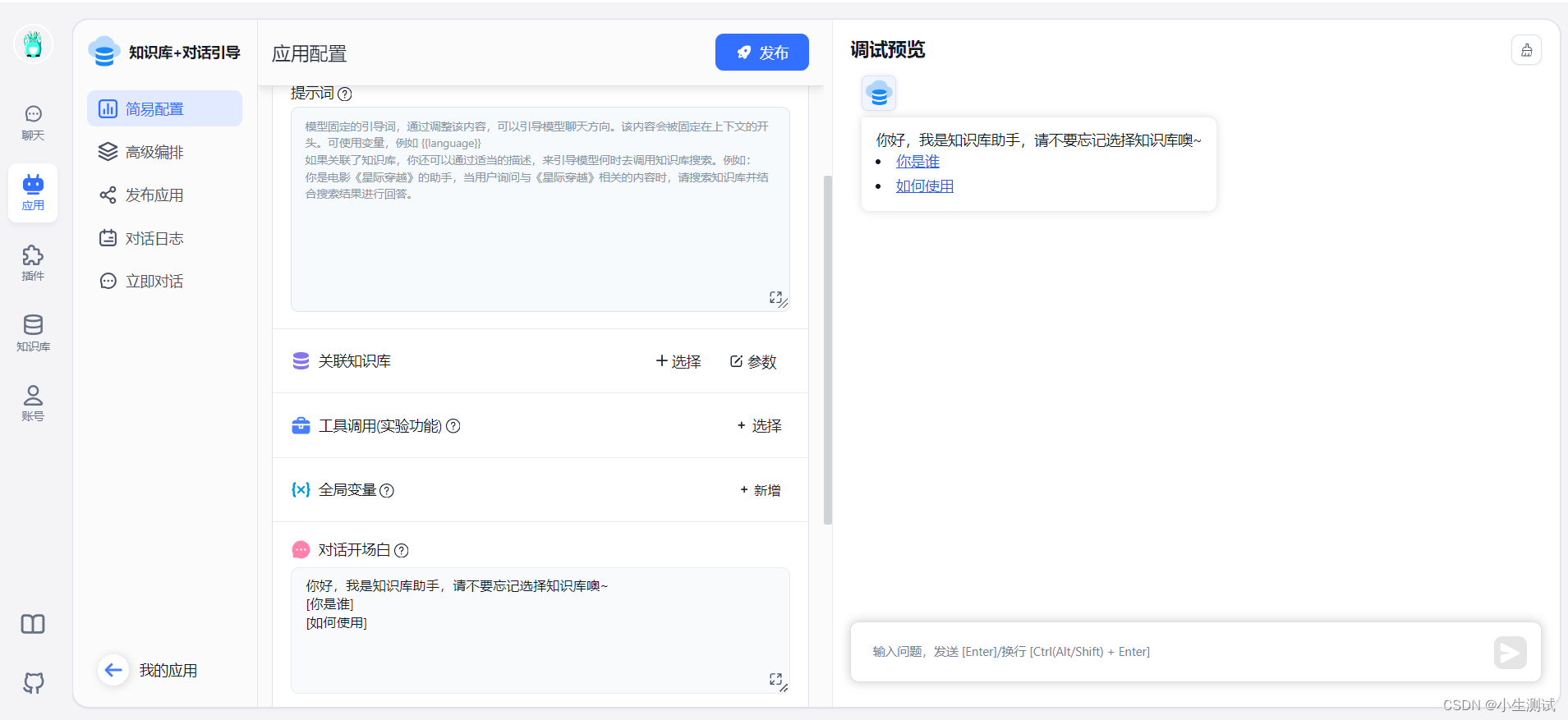Focus the 对话开场白 text area
The width and height of the screenshot is (1568, 720).
pyautogui.click(x=540, y=631)
